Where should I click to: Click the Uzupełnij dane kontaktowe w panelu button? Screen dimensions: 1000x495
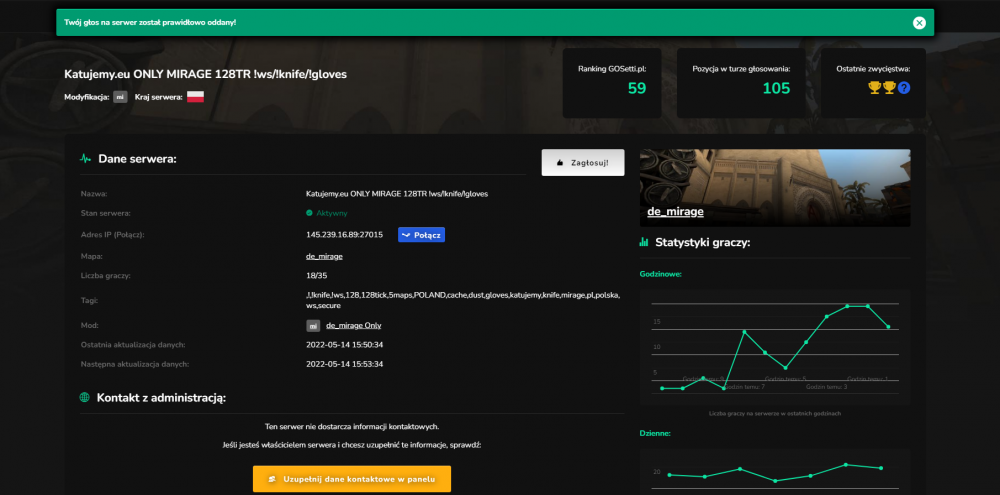coord(352,478)
